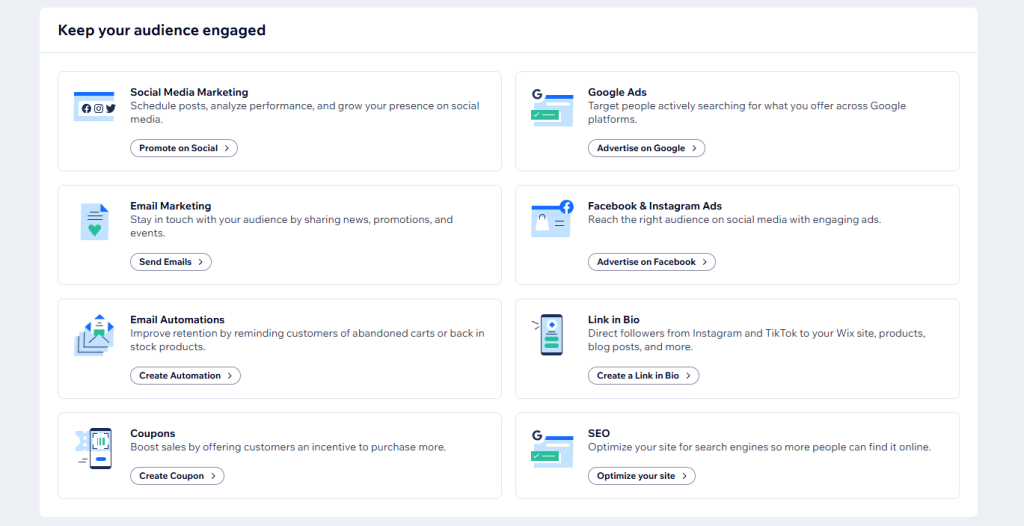This screenshot has height=526, width=1024.
Task: Open the Email Automations heading
Action: tap(177, 320)
